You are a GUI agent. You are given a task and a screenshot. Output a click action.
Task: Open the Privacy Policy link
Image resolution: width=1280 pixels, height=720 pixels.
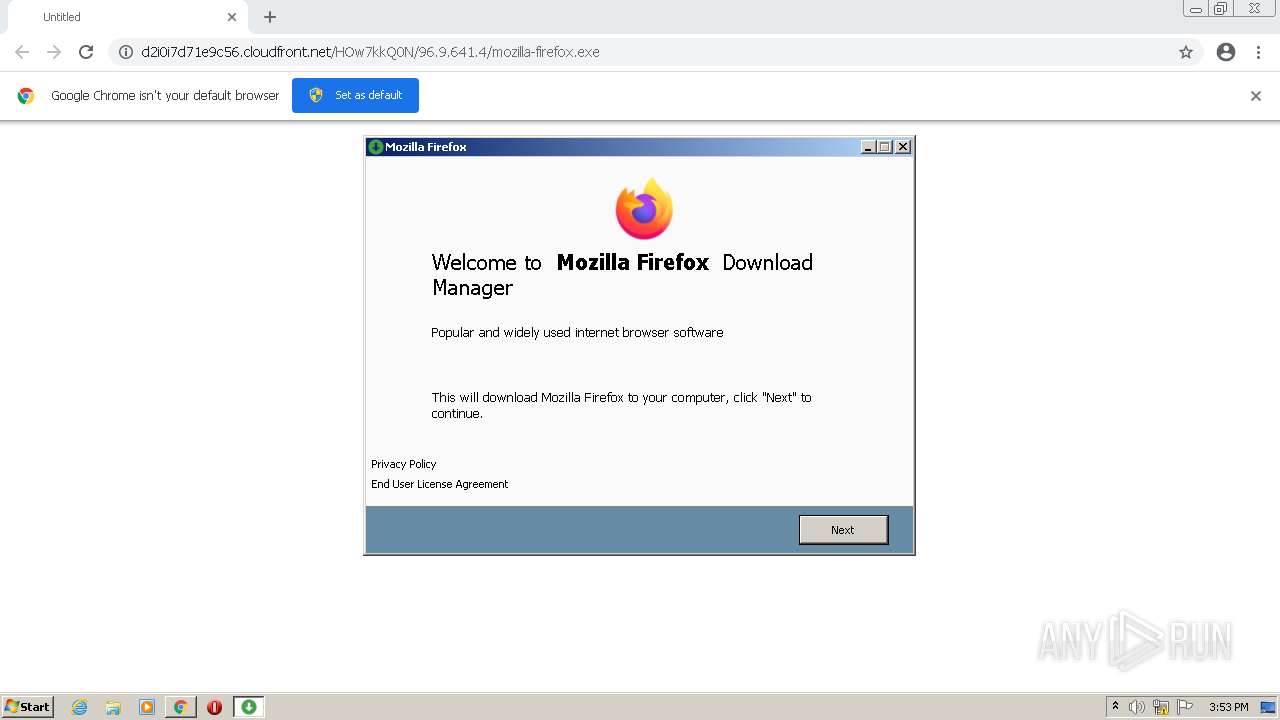pyautogui.click(x=404, y=464)
